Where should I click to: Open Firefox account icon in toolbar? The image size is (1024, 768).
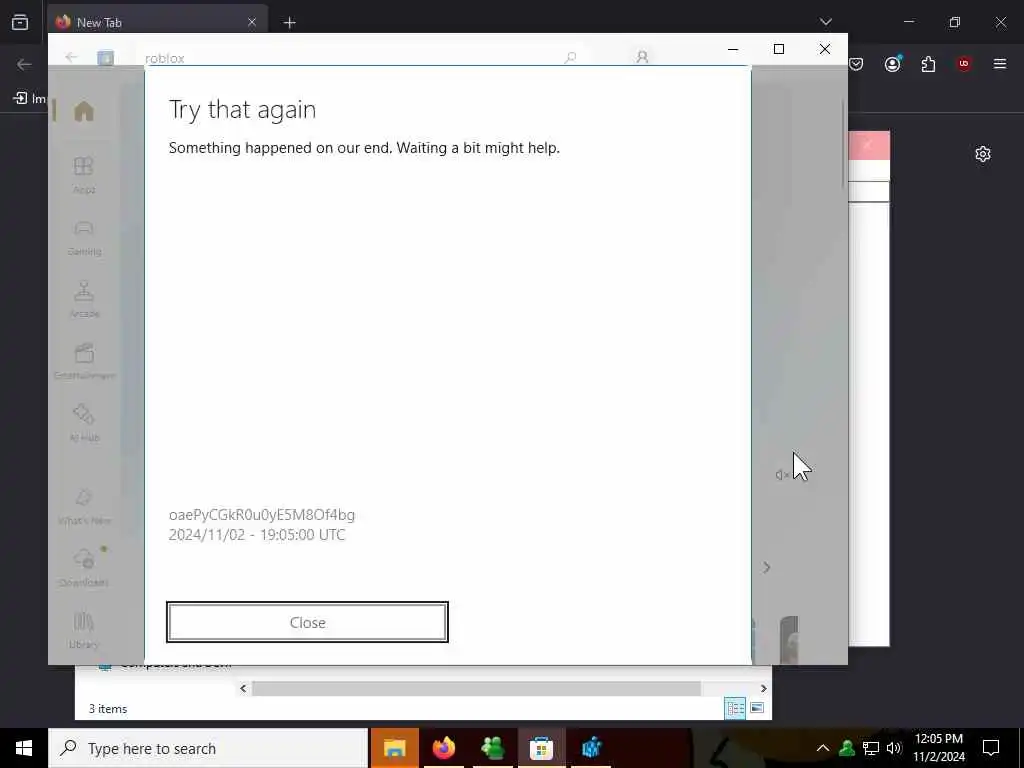pos(893,63)
